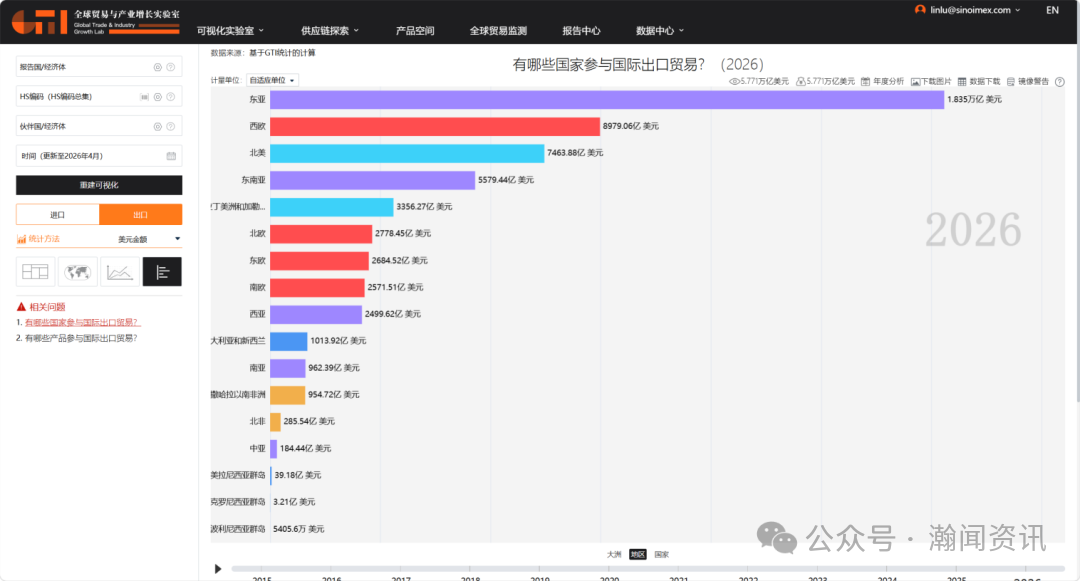Image resolution: width=1080 pixels, height=581 pixels.
Task: Focus the 伙伴国/经济体 input field
Action: 99,127
